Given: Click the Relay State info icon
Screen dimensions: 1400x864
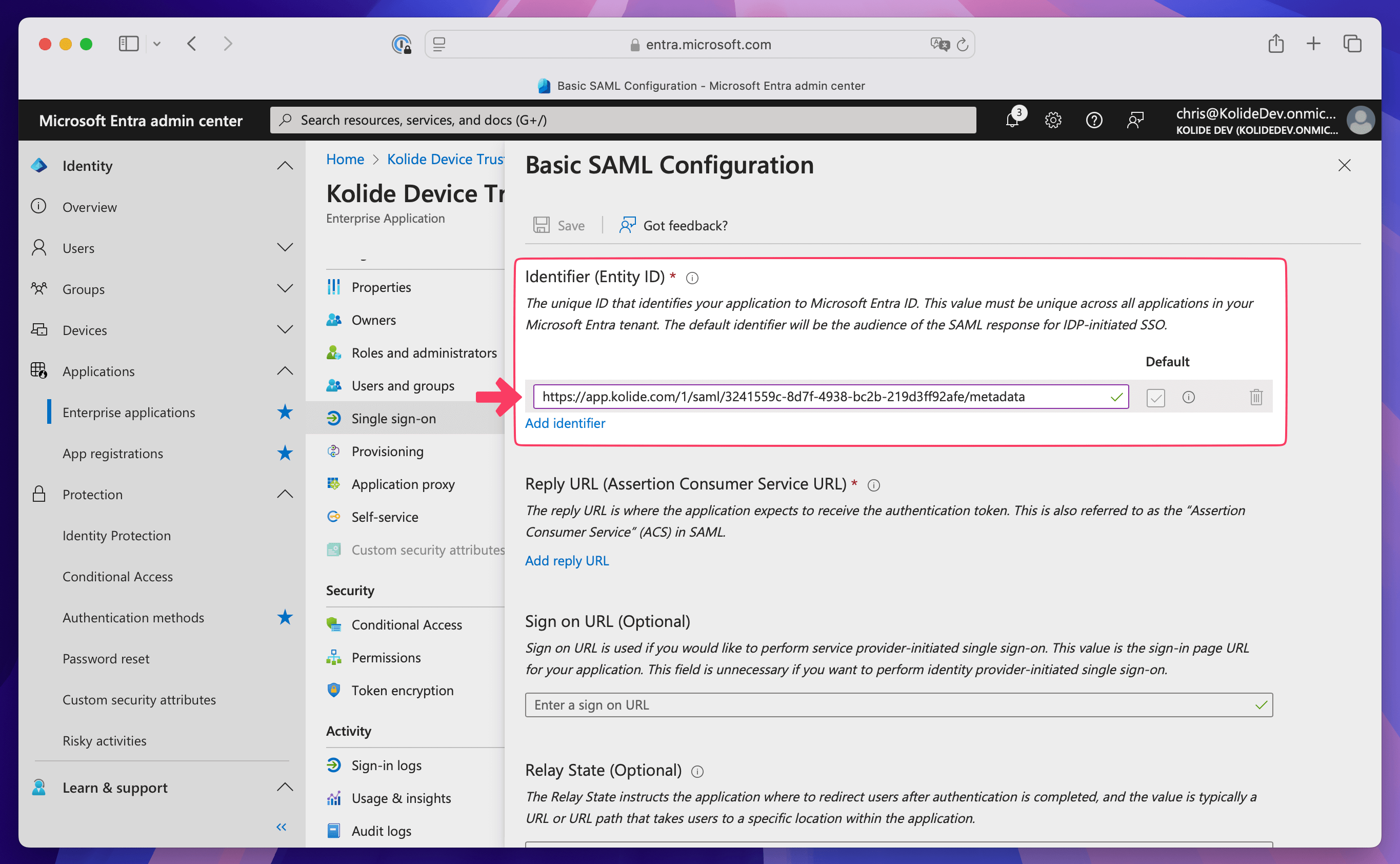Looking at the screenshot, I should pos(697,772).
